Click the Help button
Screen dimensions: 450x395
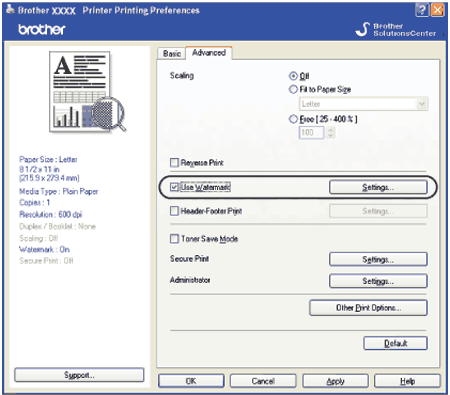click(x=407, y=381)
